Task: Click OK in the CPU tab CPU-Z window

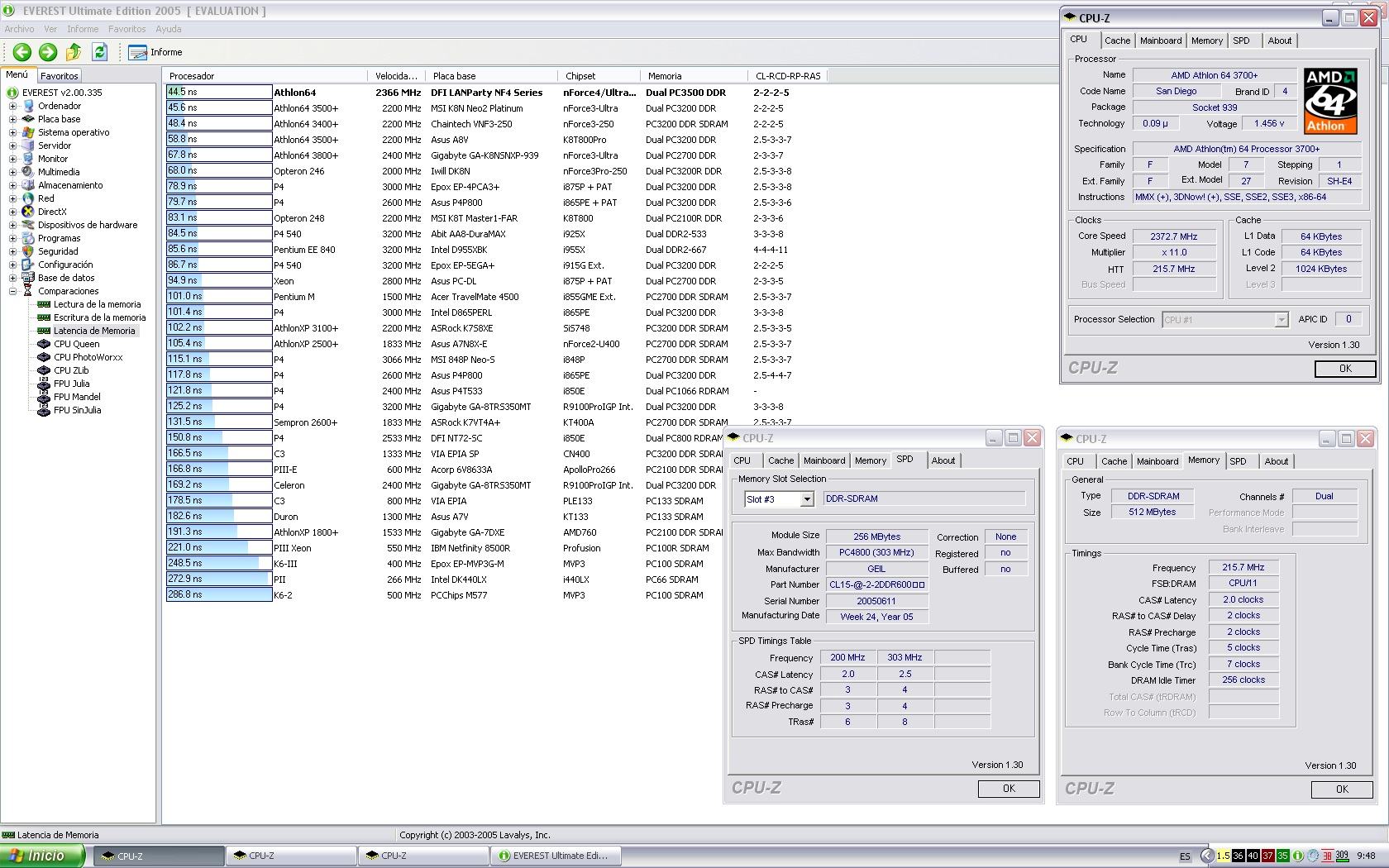Action: point(1345,369)
